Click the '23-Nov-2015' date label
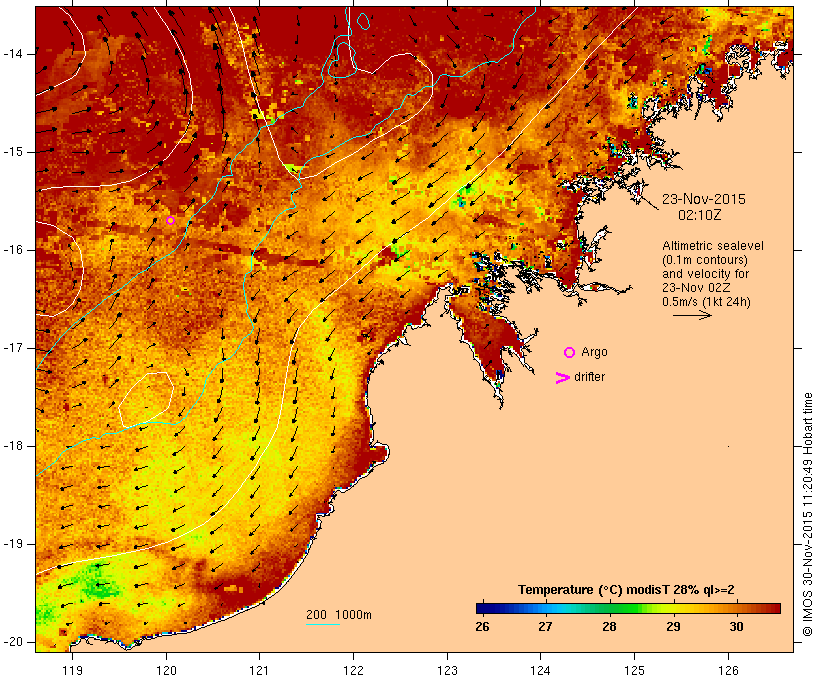820x680 pixels. pos(704,199)
